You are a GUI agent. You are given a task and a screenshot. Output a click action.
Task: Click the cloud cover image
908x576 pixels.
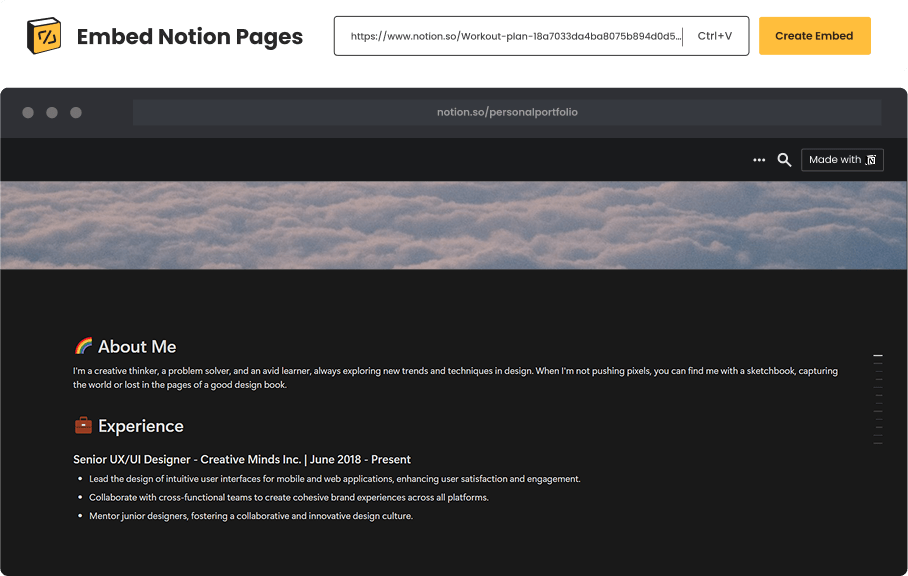[454, 225]
